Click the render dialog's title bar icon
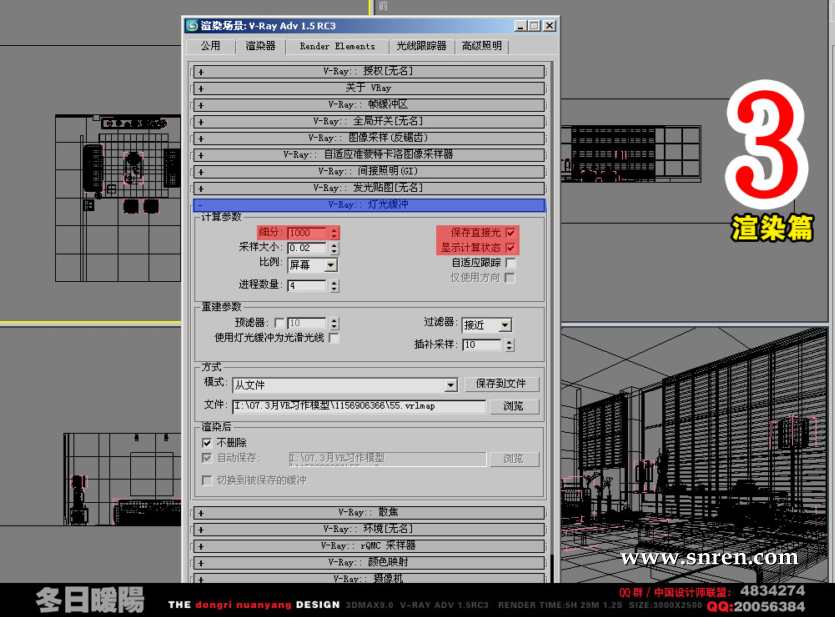835x617 pixels. [192, 26]
